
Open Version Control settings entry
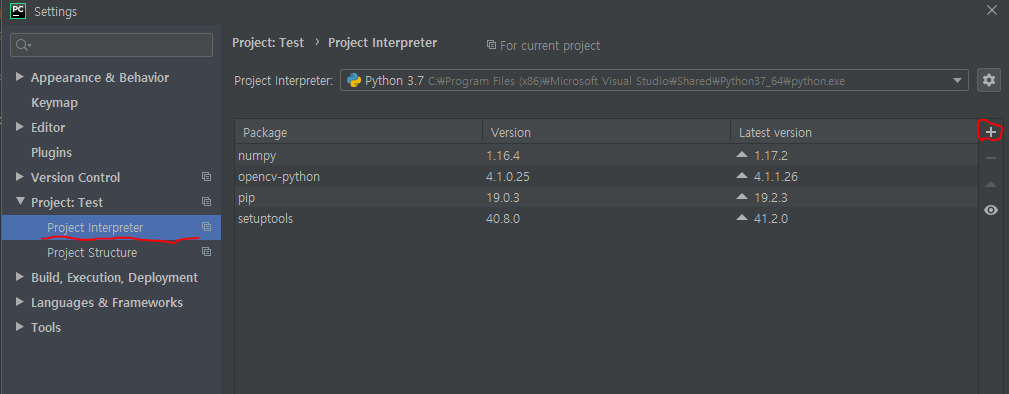click(x=75, y=177)
